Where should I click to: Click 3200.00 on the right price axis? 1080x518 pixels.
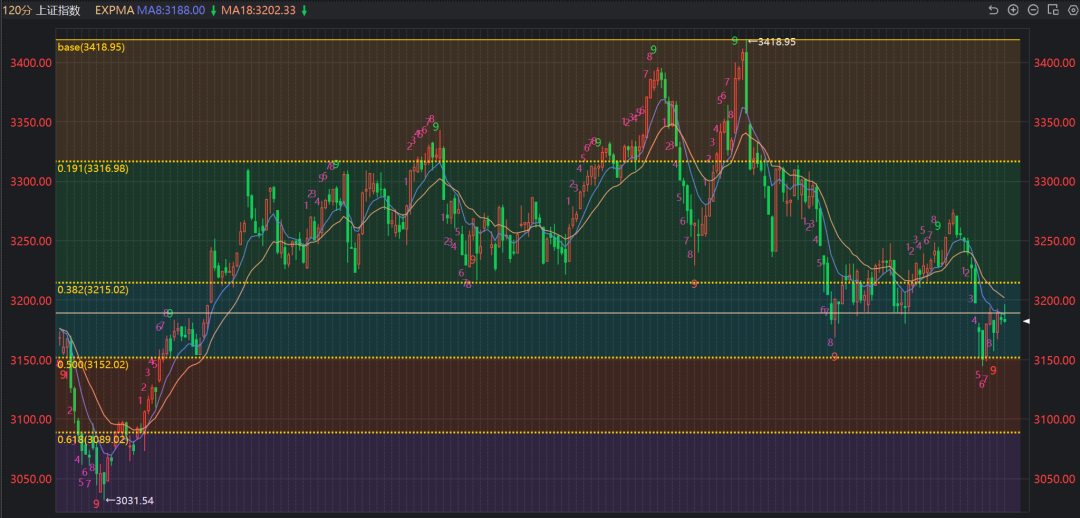point(1054,301)
